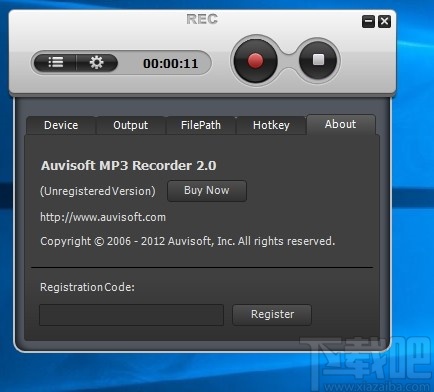434x392 pixels.
Task: Minimize the recorder window
Action: tap(368, 22)
